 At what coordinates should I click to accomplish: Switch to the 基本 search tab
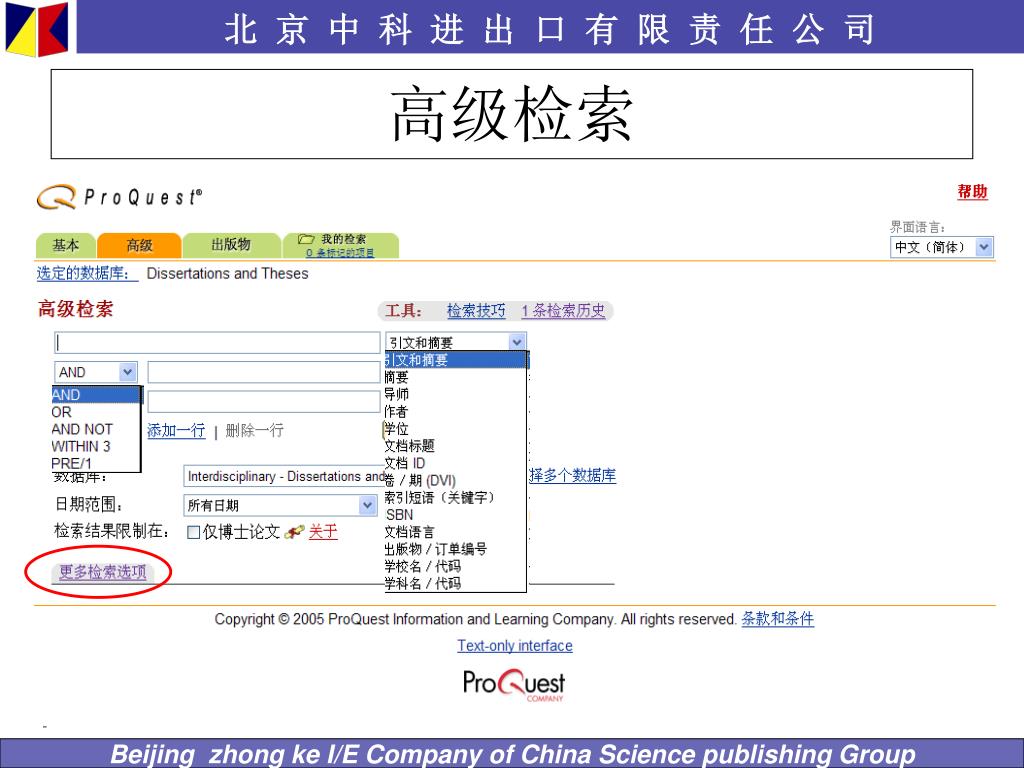point(66,245)
